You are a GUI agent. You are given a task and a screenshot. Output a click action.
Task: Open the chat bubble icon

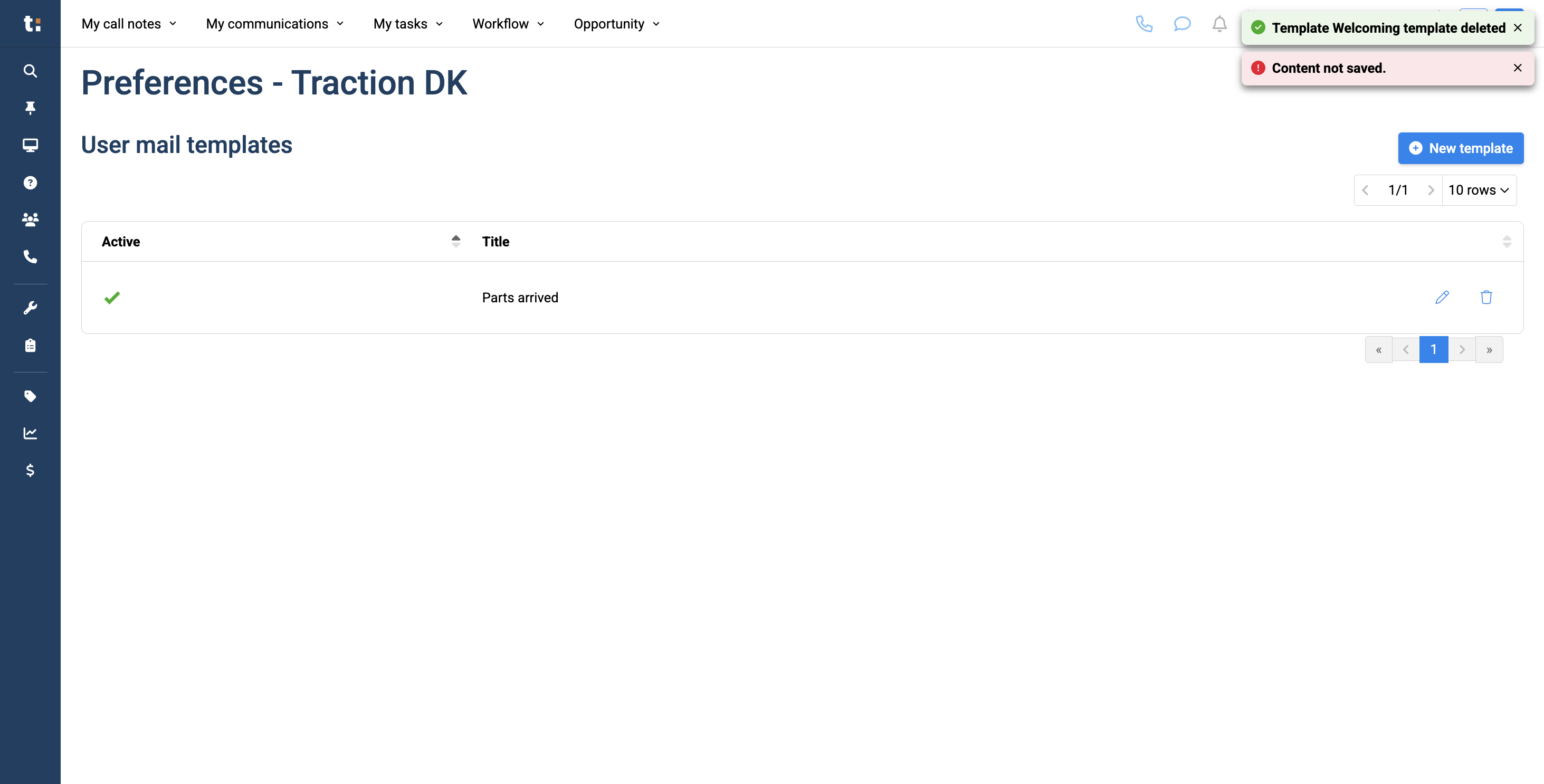(1181, 24)
